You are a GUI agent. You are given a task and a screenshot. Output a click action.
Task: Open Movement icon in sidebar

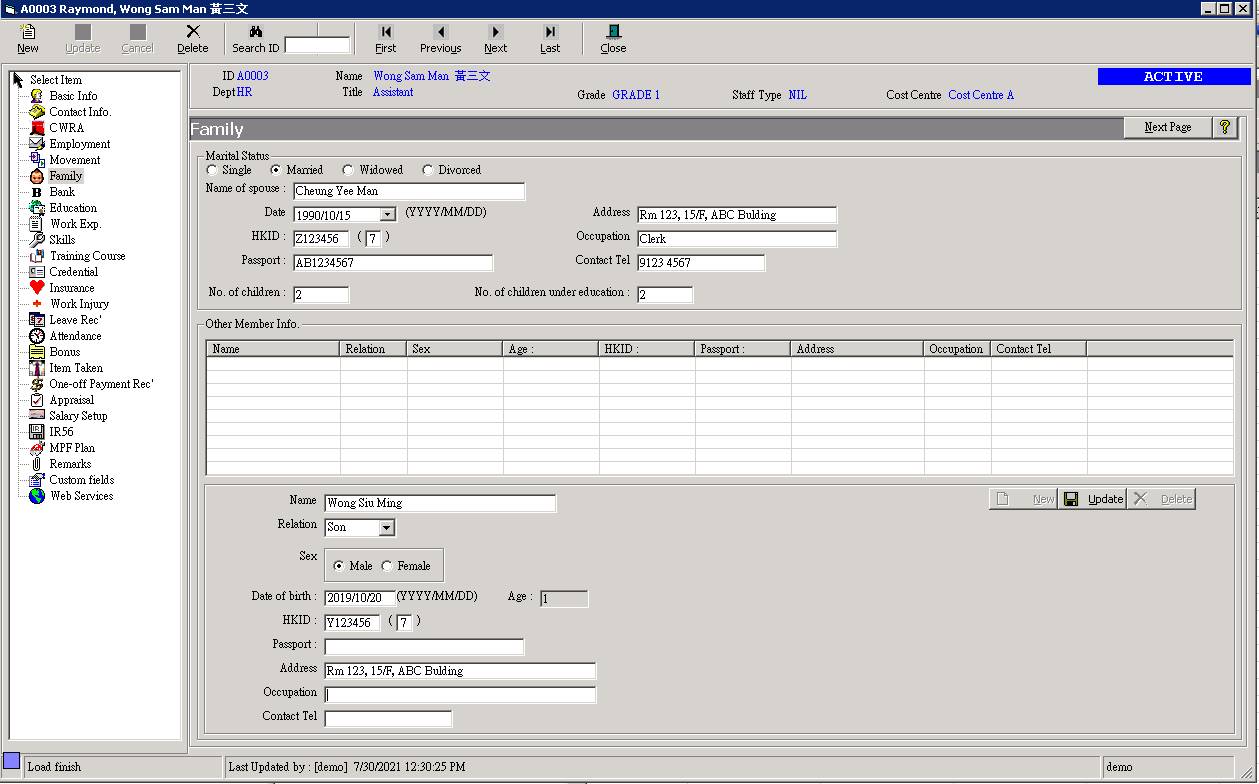37,160
